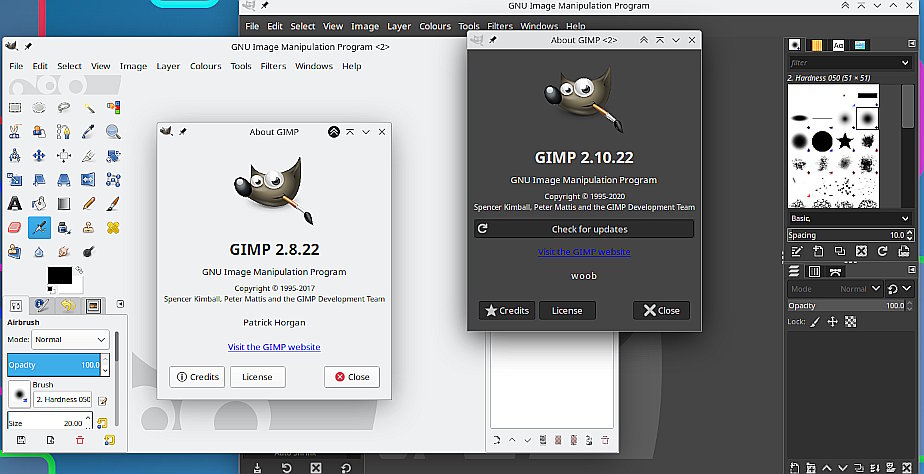The image size is (924, 474).
Task: Open the mode reset dropdown beside layer Mode
Action: tap(899, 289)
